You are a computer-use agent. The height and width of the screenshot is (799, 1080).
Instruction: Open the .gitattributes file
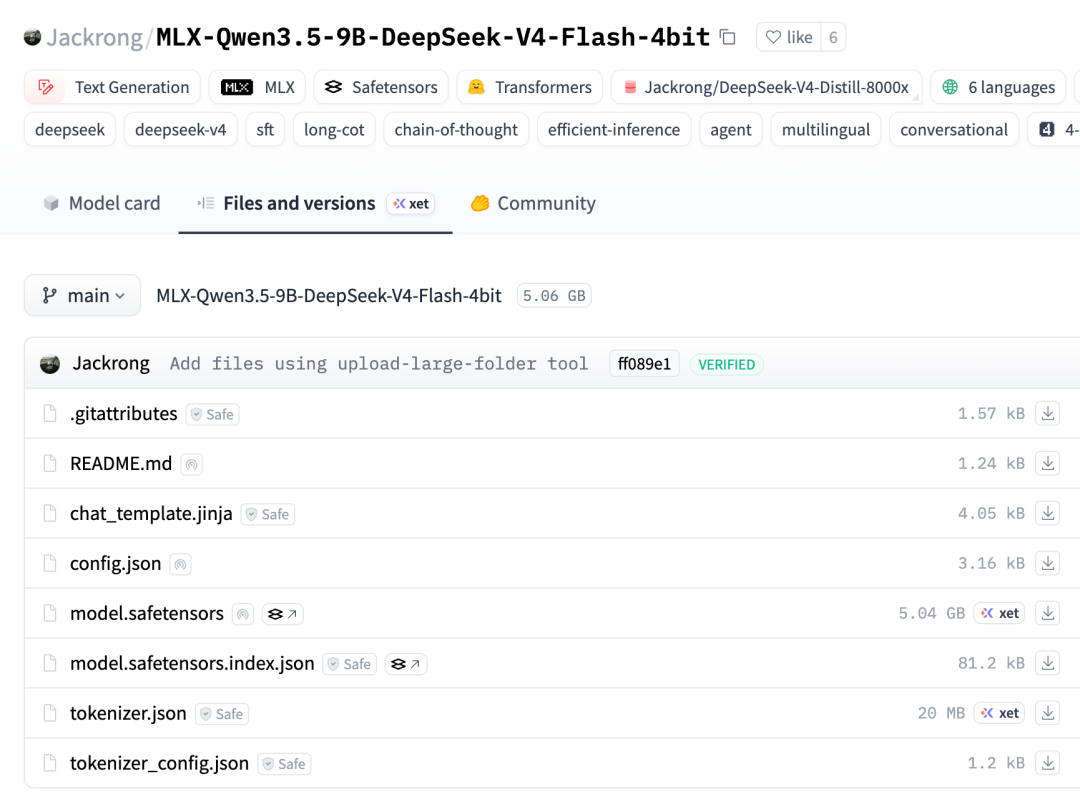(124, 414)
